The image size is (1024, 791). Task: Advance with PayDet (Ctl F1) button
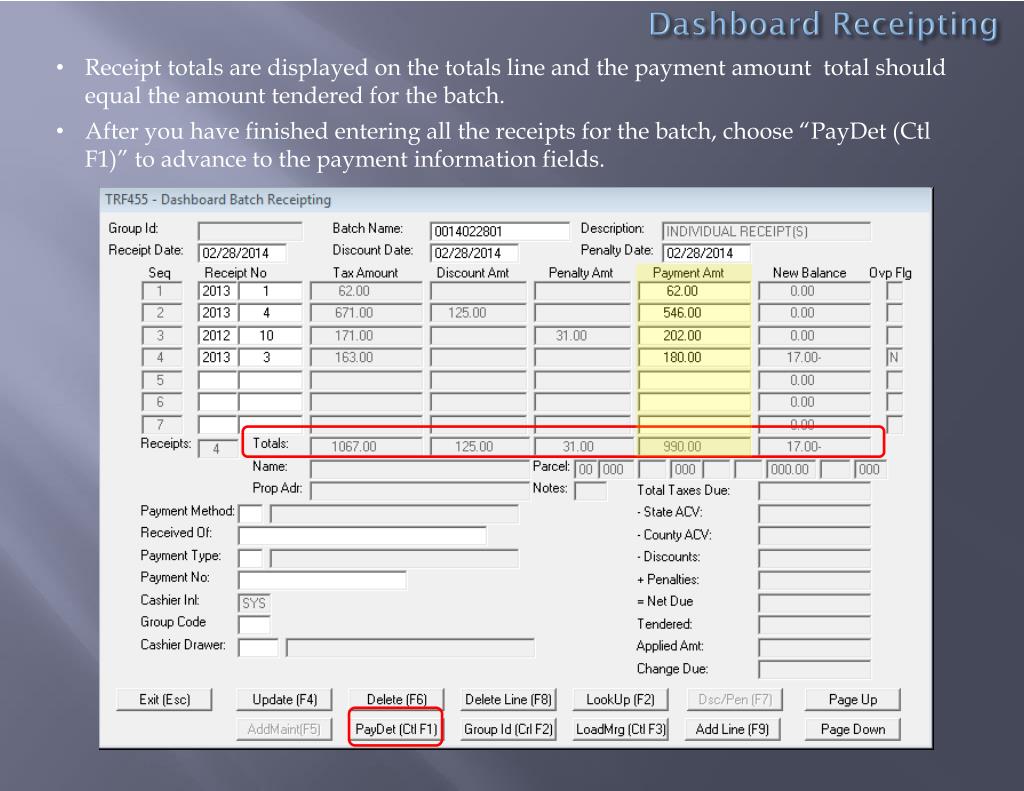pyautogui.click(x=396, y=729)
